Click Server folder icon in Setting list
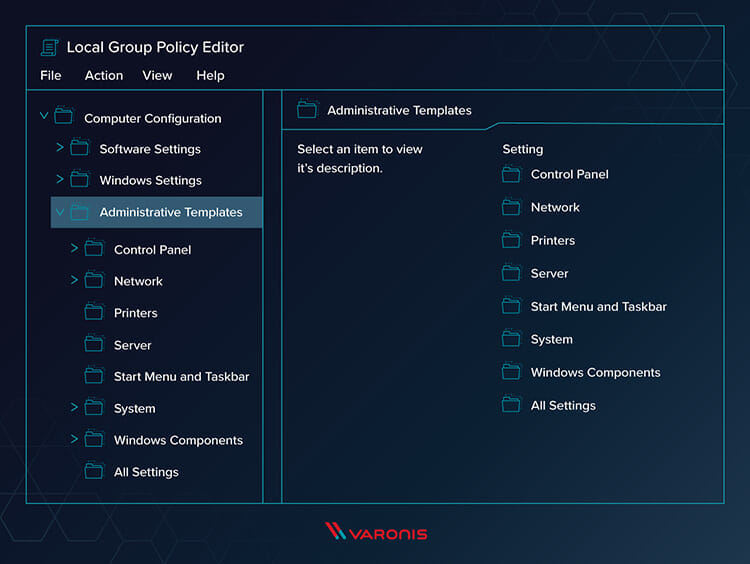 coord(511,272)
